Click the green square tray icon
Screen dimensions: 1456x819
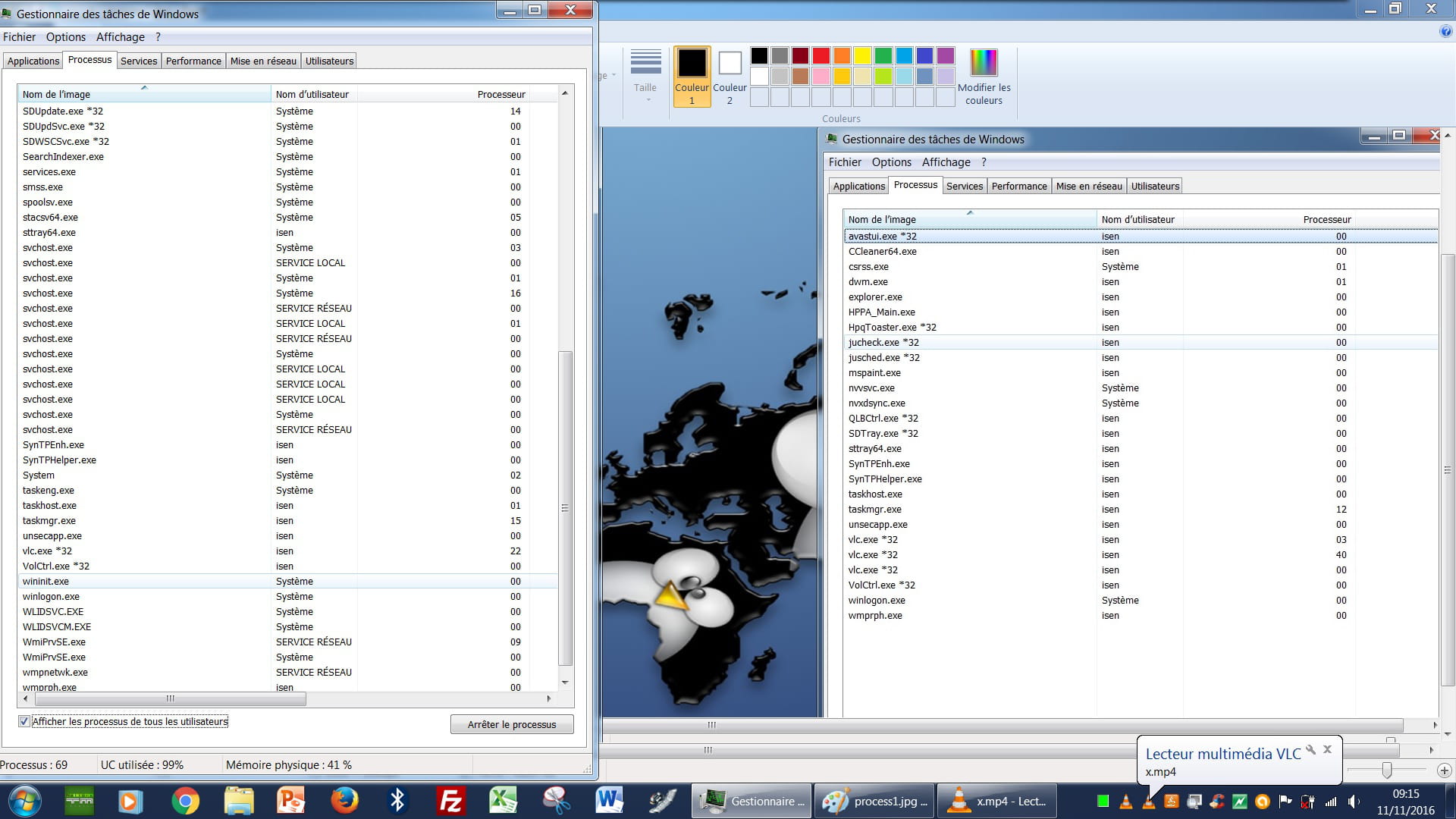pos(1103,801)
